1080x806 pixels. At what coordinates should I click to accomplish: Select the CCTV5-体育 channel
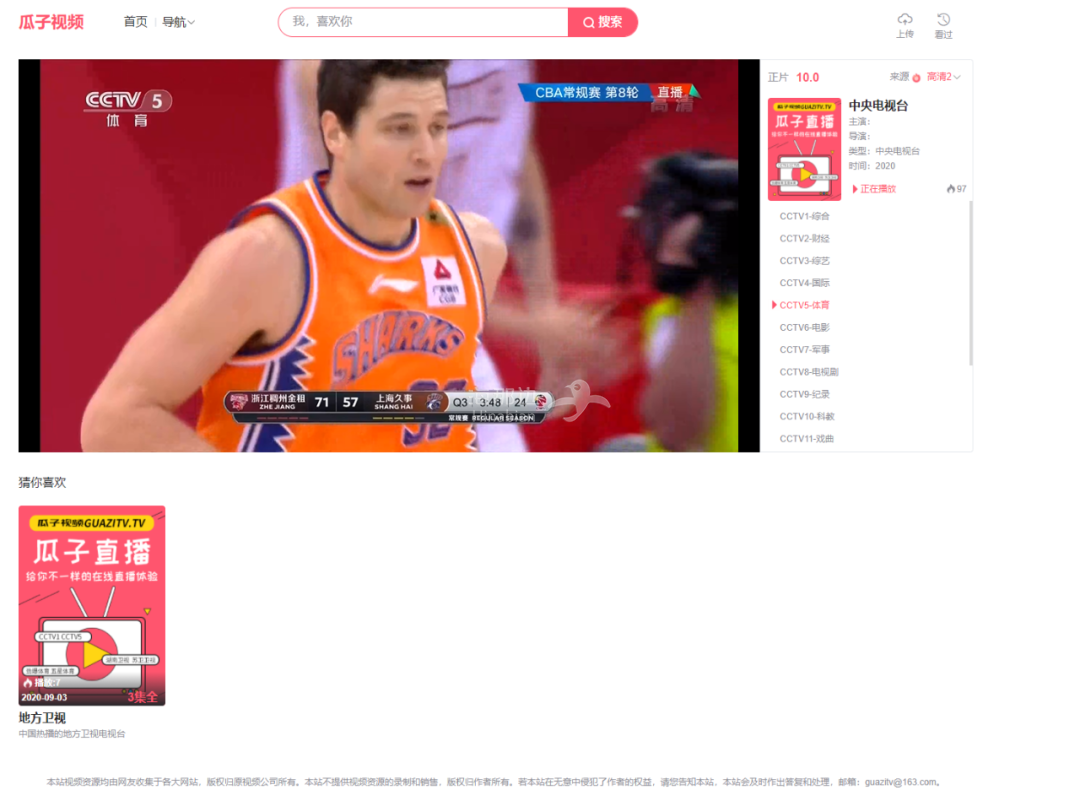coord(804,304)
